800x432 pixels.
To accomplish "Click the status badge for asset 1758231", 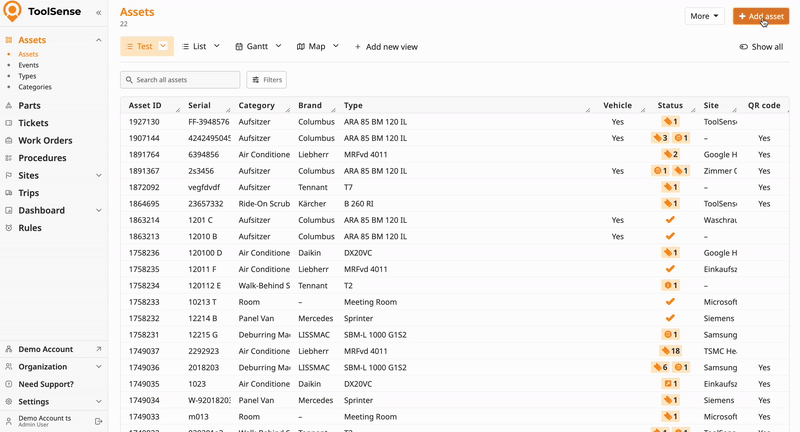I will tap(670, 335).
